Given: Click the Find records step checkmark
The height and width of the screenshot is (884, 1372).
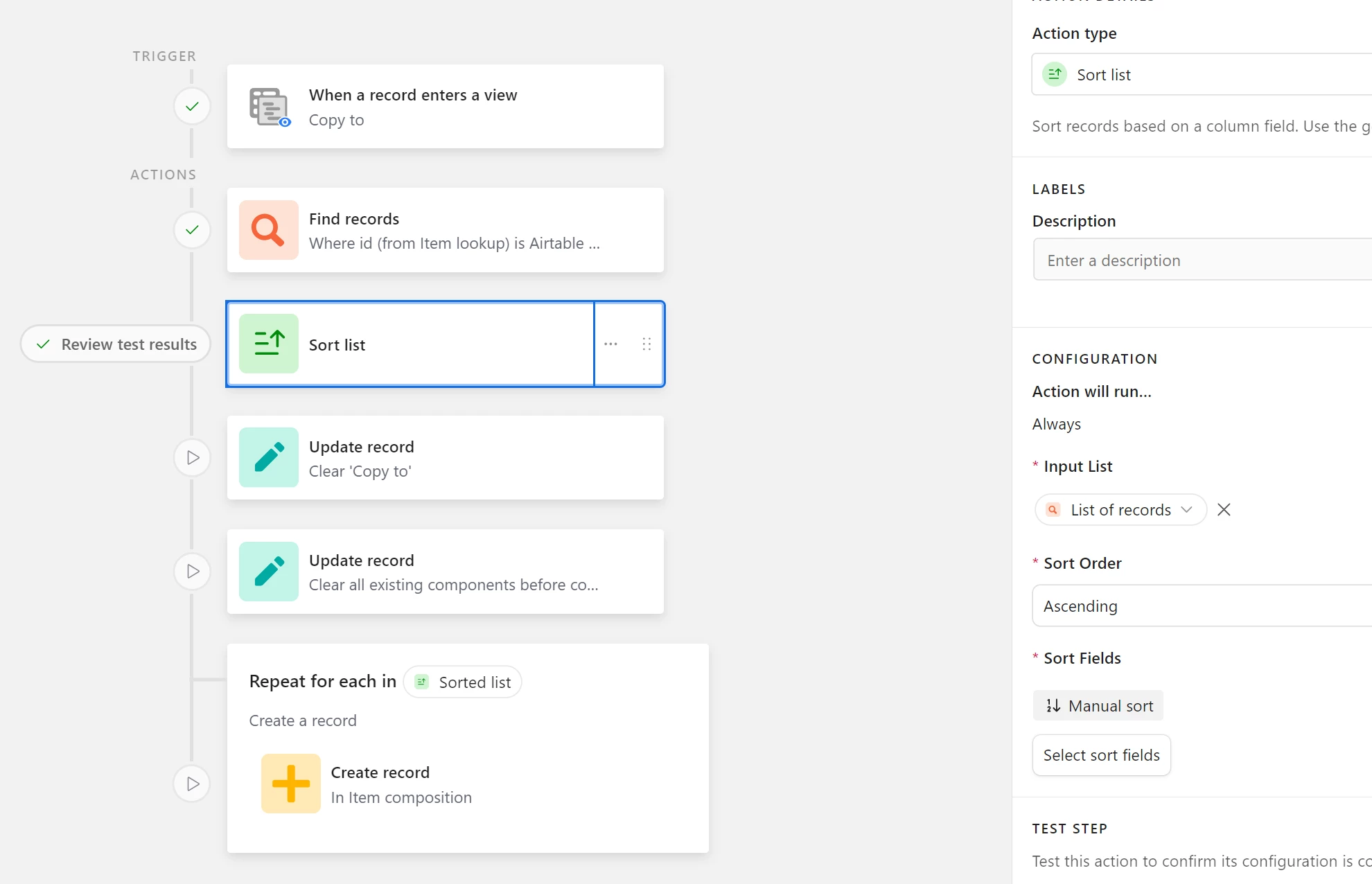Looking at the screenshot, I should tap(192, 230).
